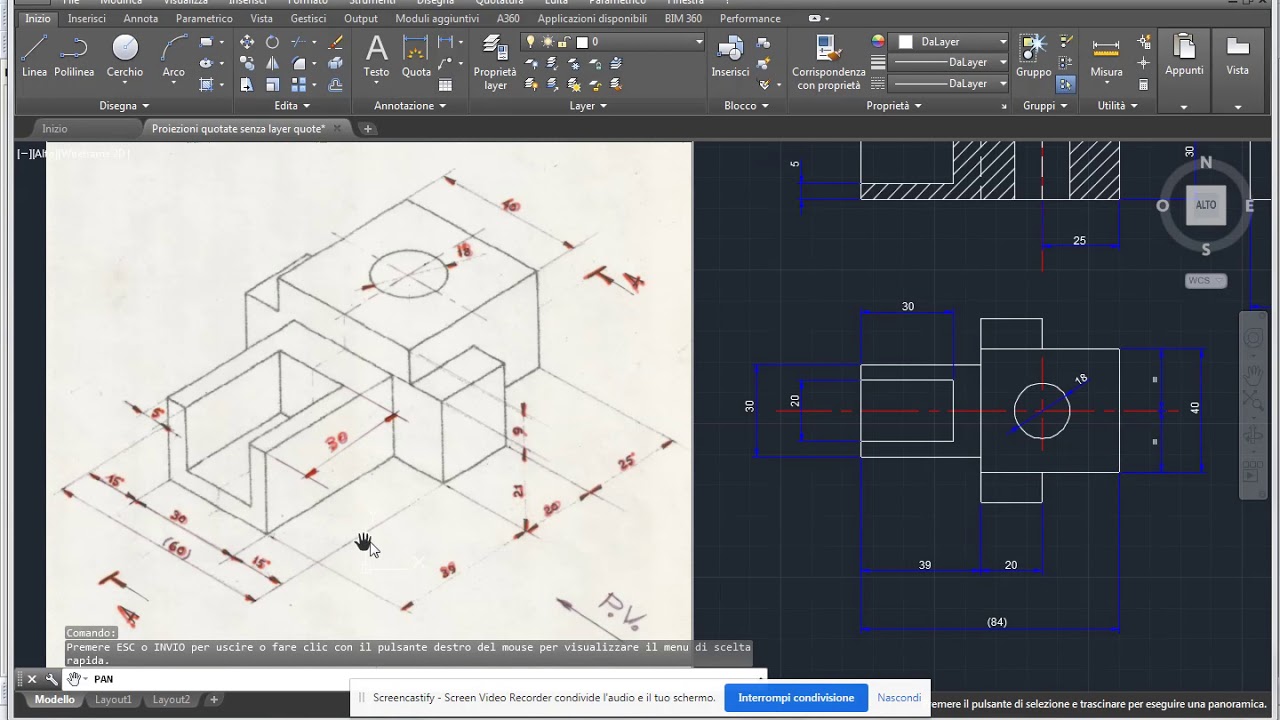This screenshot has height=720, width=1280.
Task: Open the DaLayer color dropdown
Action: (952, 42)
